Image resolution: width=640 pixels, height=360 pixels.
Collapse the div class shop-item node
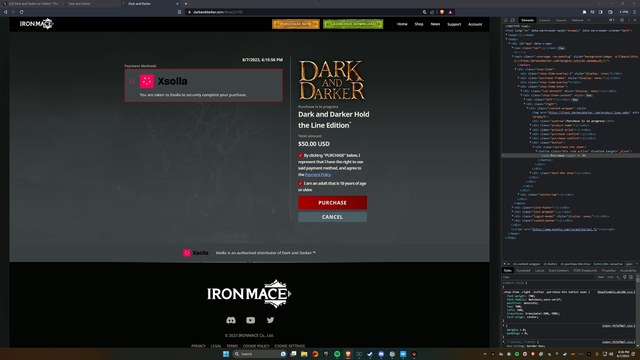coord(515,69)
